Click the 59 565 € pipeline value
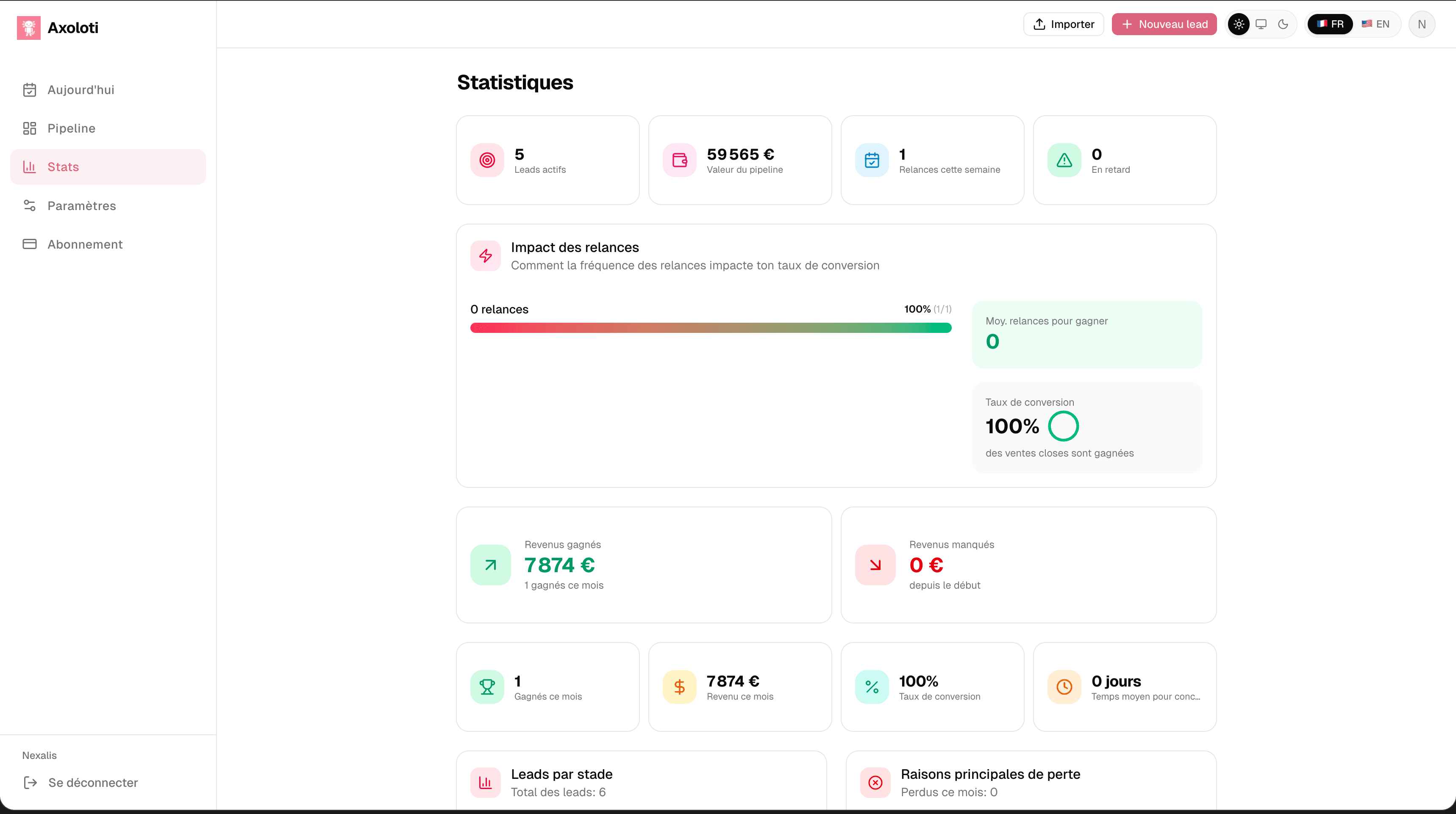Screen dimensions: 1456x814 pyautogui.click(x=740, y=154)
